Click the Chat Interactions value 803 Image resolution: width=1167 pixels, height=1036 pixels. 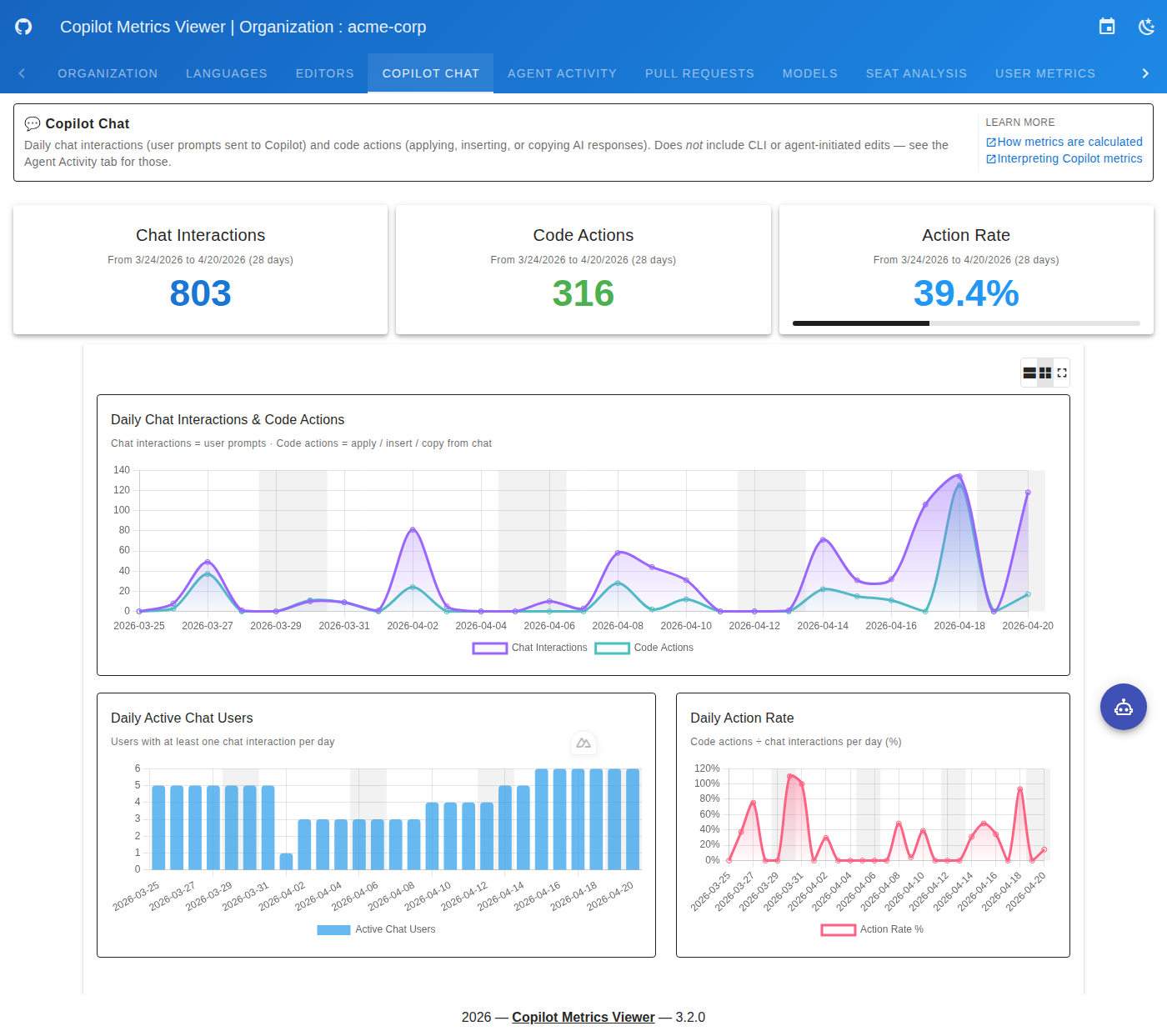(200, 293)
